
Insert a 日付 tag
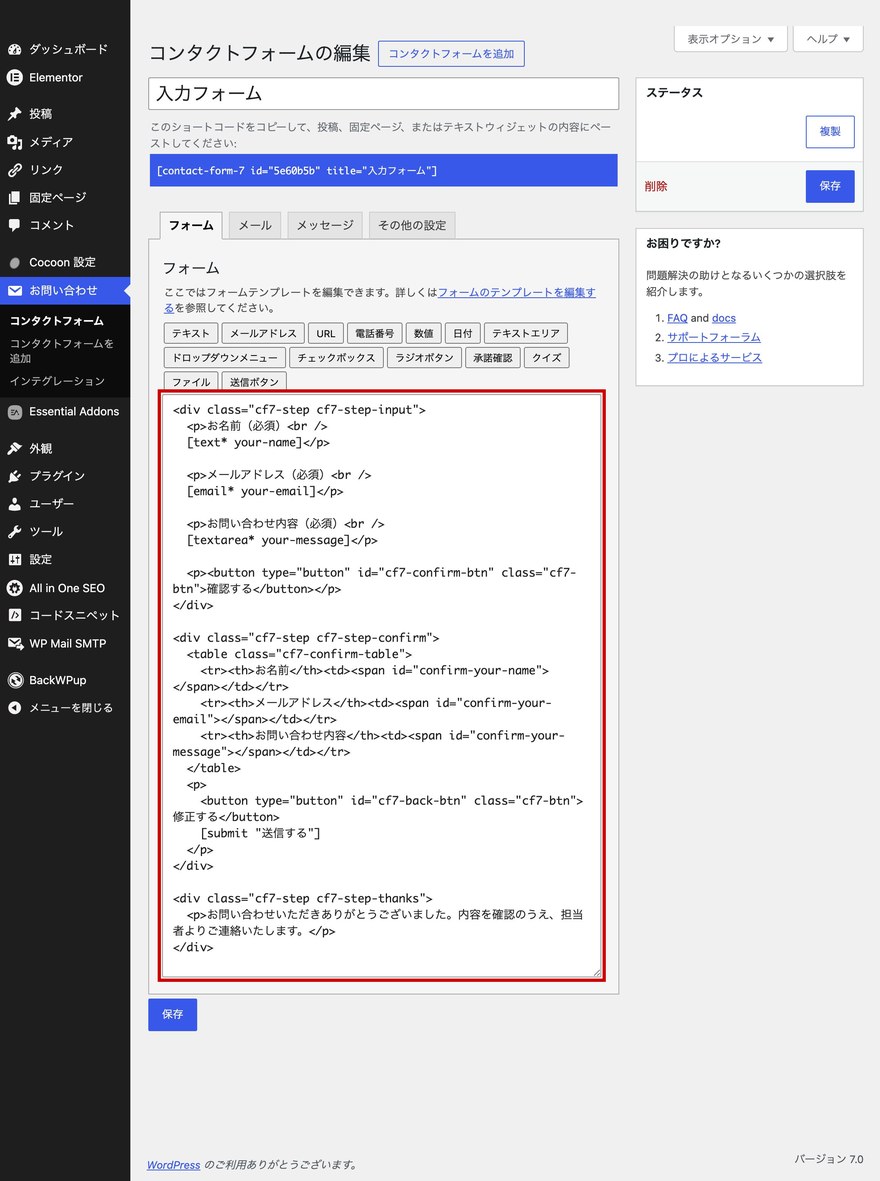(463, 334)
